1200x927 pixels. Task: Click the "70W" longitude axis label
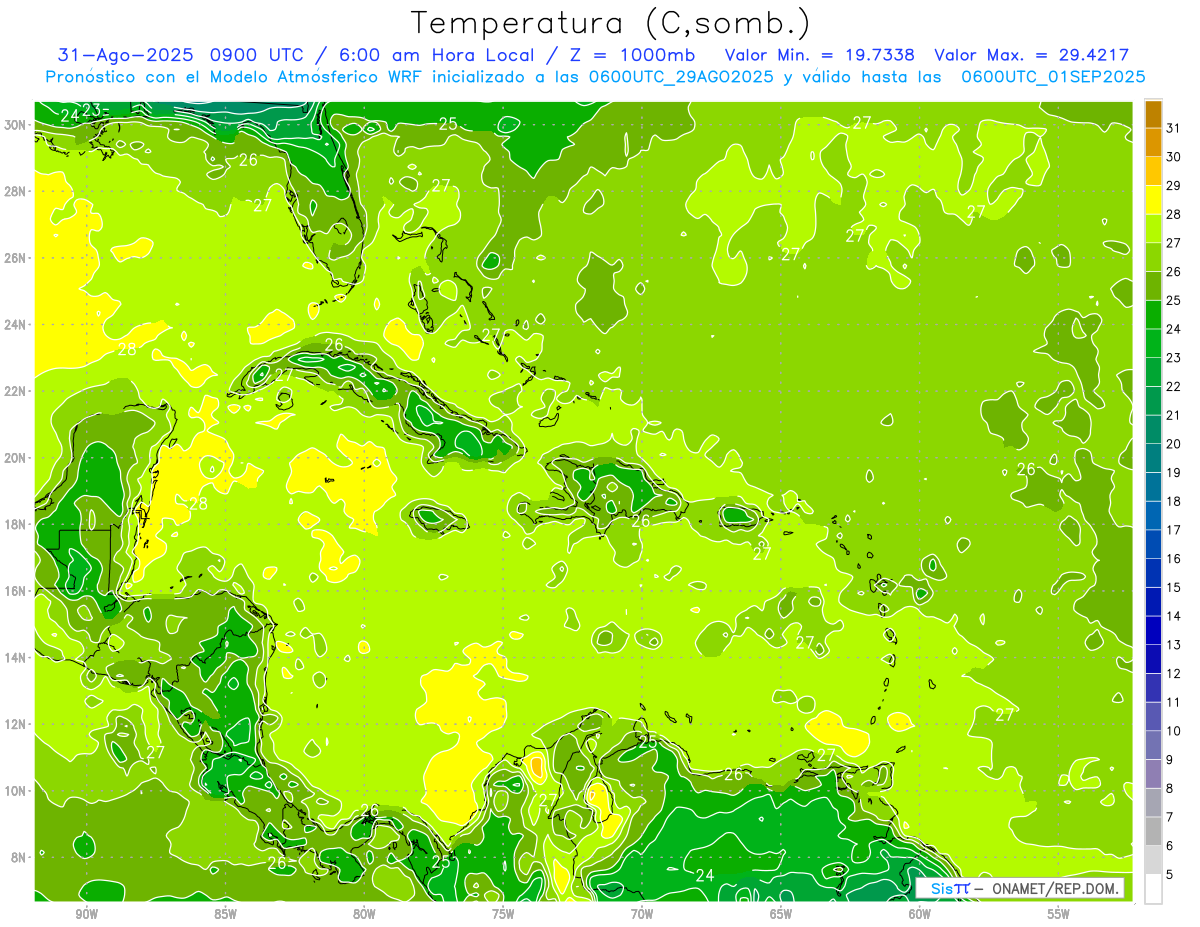(x=642, y=914)
